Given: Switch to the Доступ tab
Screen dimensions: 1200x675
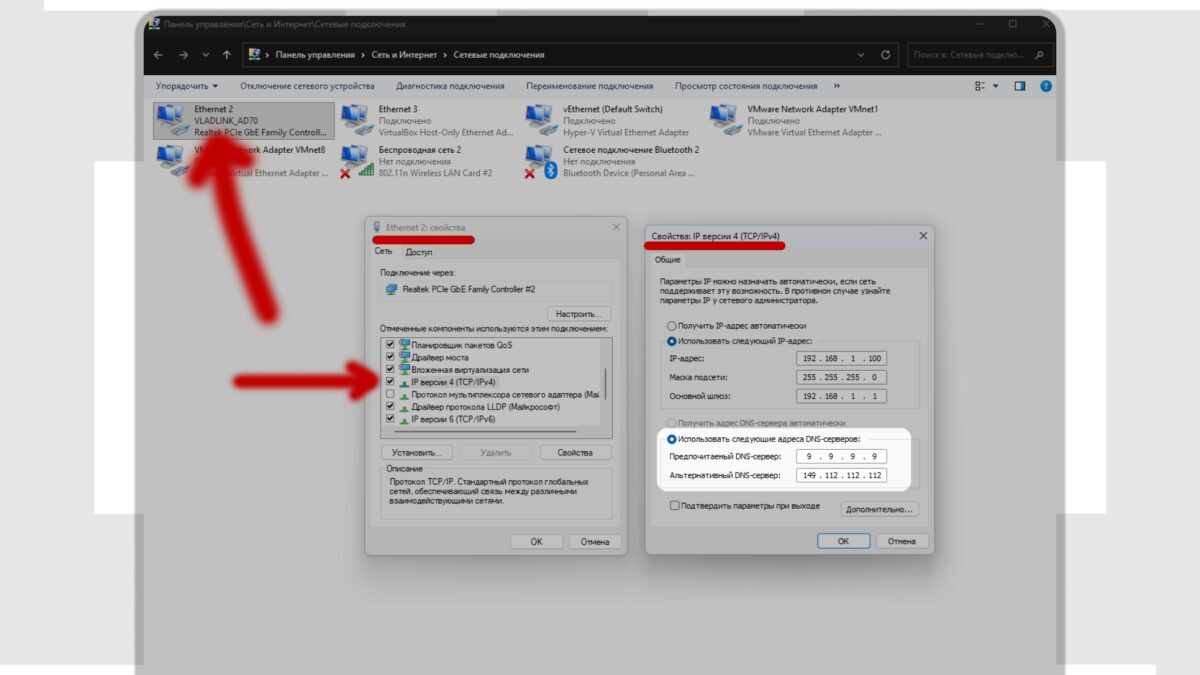Looking at the screenshot, I should click(419, 252).
